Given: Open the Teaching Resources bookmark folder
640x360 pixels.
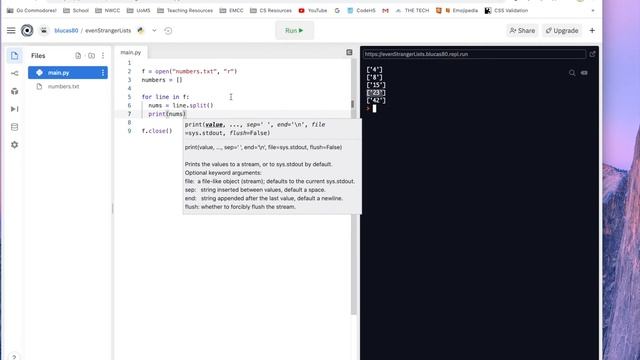Looking at the screenshot, I should (185, 11).
